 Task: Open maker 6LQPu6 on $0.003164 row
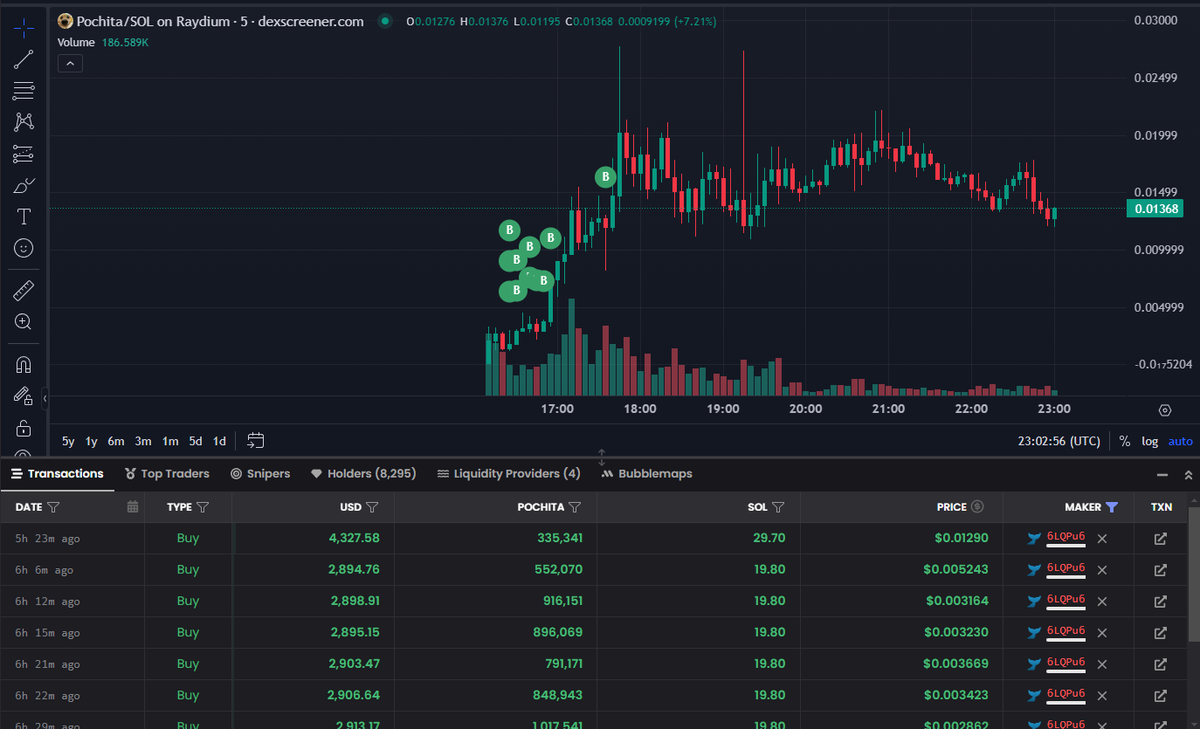1066,600
